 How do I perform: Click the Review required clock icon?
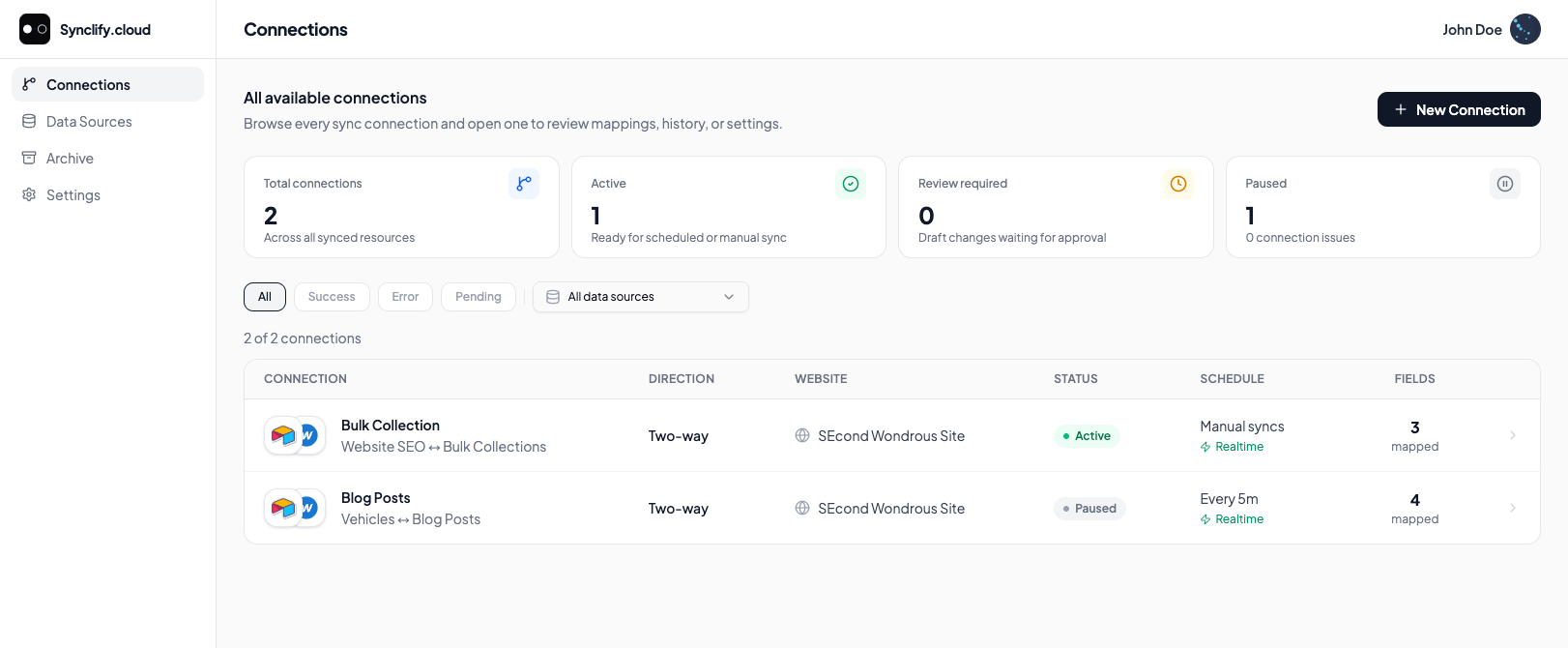click(1178, 184)
